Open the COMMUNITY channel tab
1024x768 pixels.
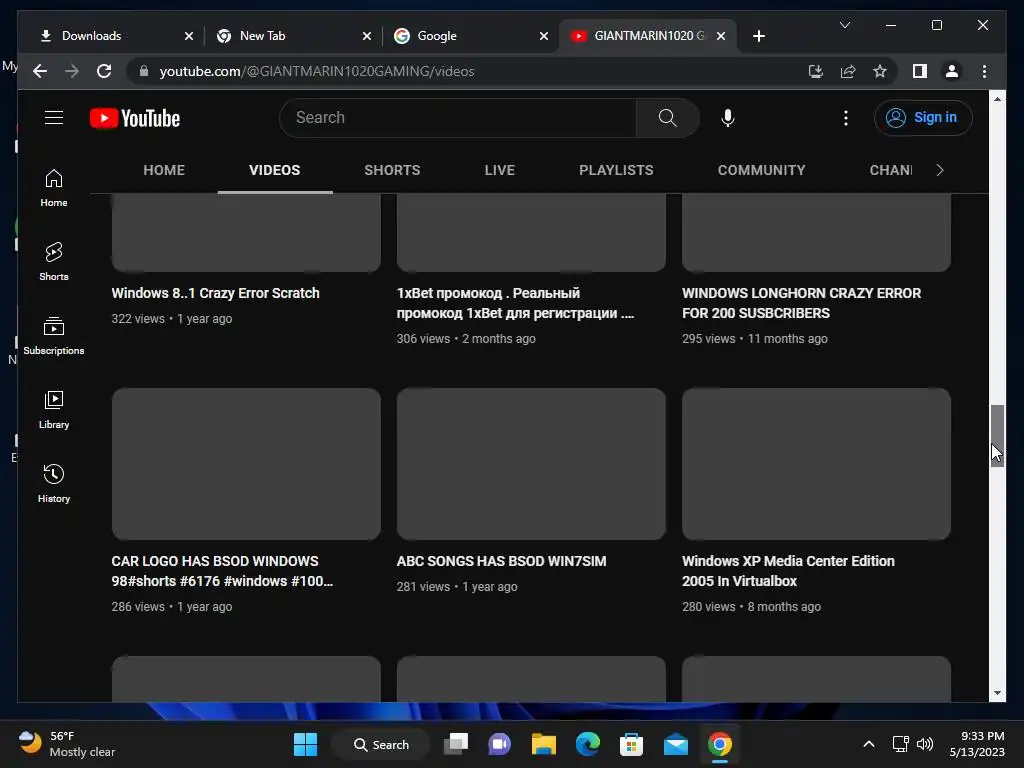pyautogui.click(x=761, y=170)
